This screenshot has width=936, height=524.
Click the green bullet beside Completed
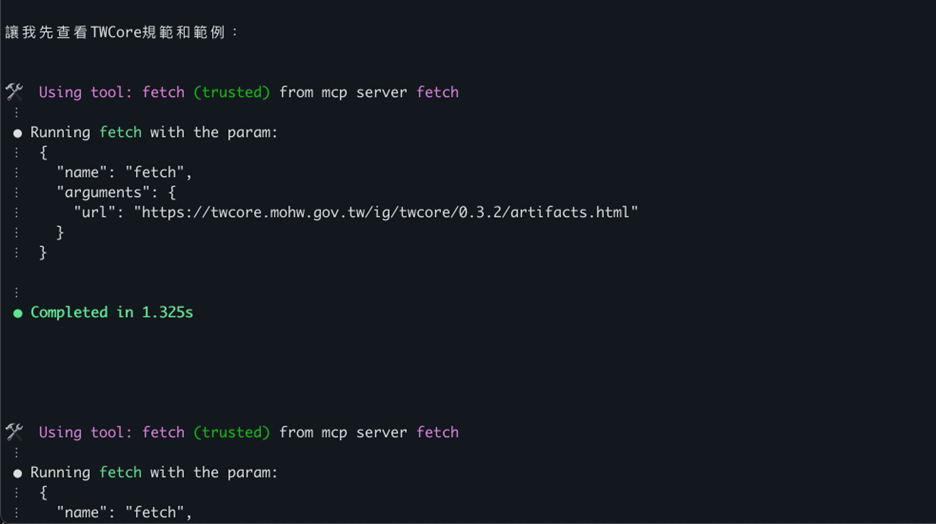tap(18, 313)
